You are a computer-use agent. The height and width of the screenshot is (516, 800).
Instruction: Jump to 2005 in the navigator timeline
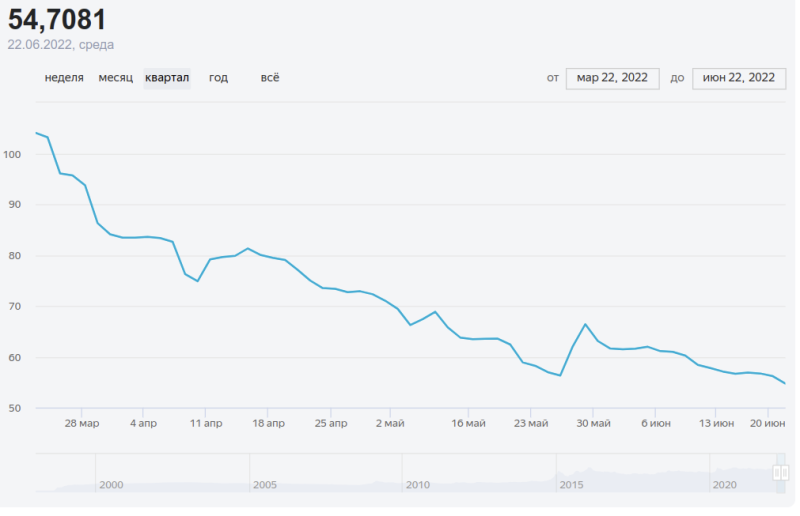coord(265,484)
